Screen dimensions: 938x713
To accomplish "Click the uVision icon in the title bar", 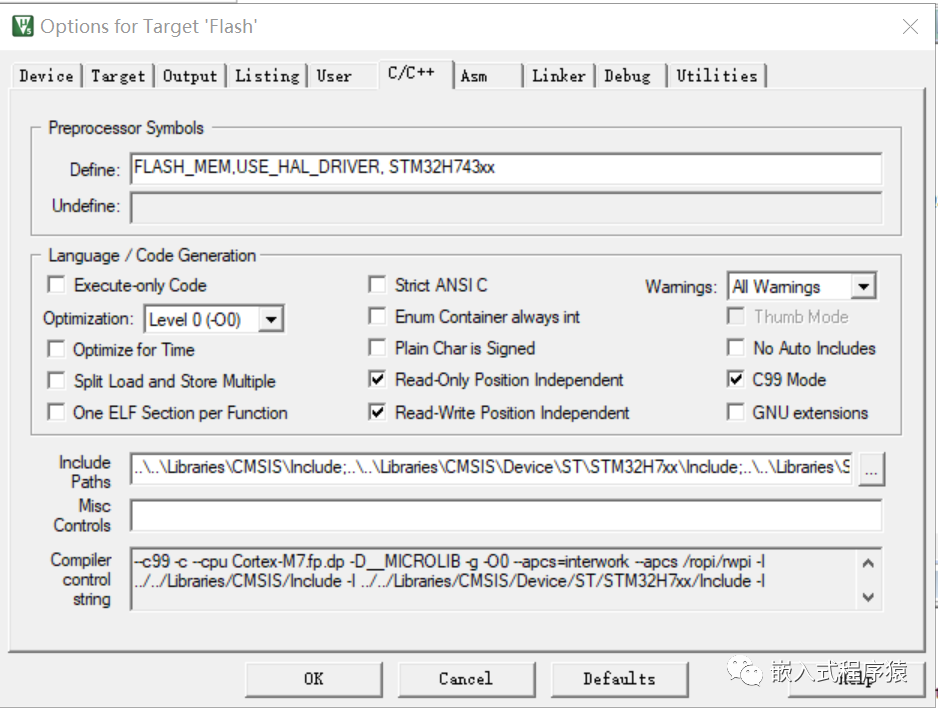I will [19, 26].
